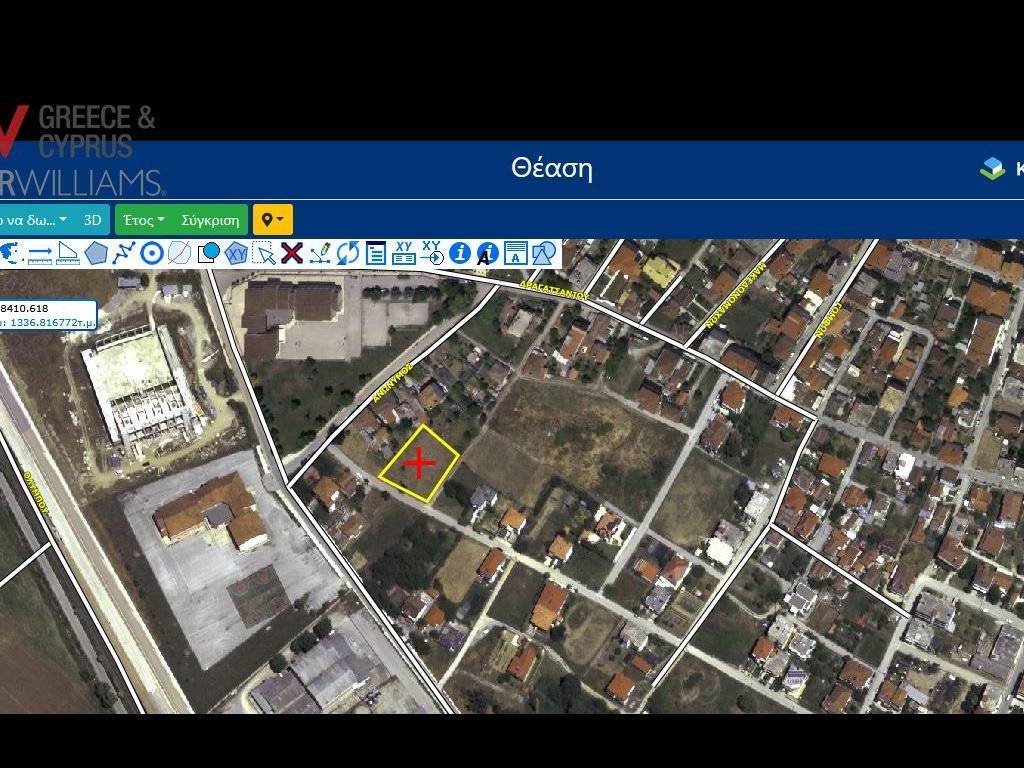Select the polyline drawing tool

(x=123, y=253)
